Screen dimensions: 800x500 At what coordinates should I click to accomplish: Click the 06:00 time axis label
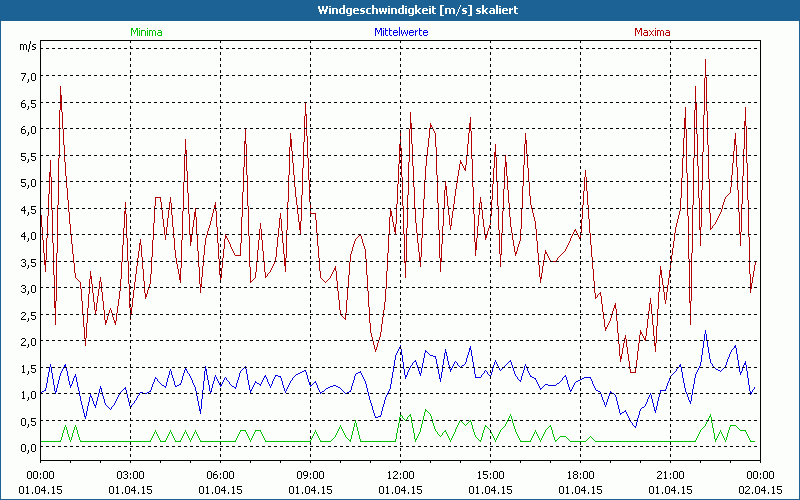pyautogui.click(x=220, y=475)
